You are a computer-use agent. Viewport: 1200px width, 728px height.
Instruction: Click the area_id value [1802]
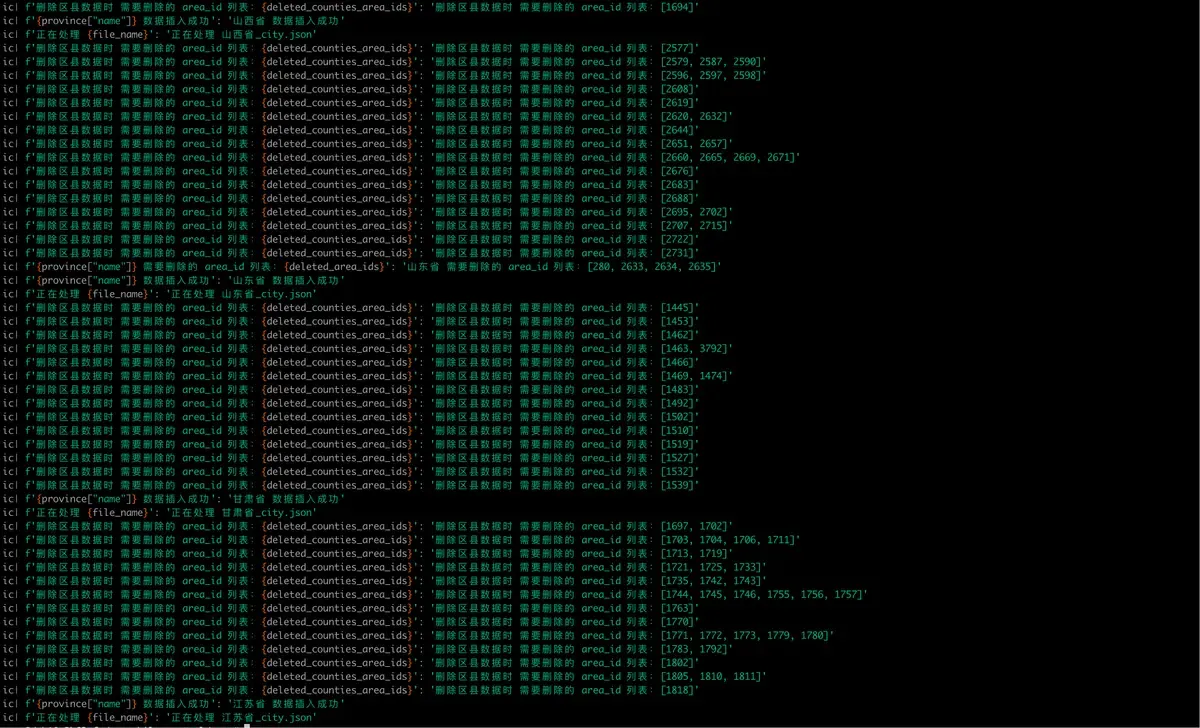pos(677,663)
